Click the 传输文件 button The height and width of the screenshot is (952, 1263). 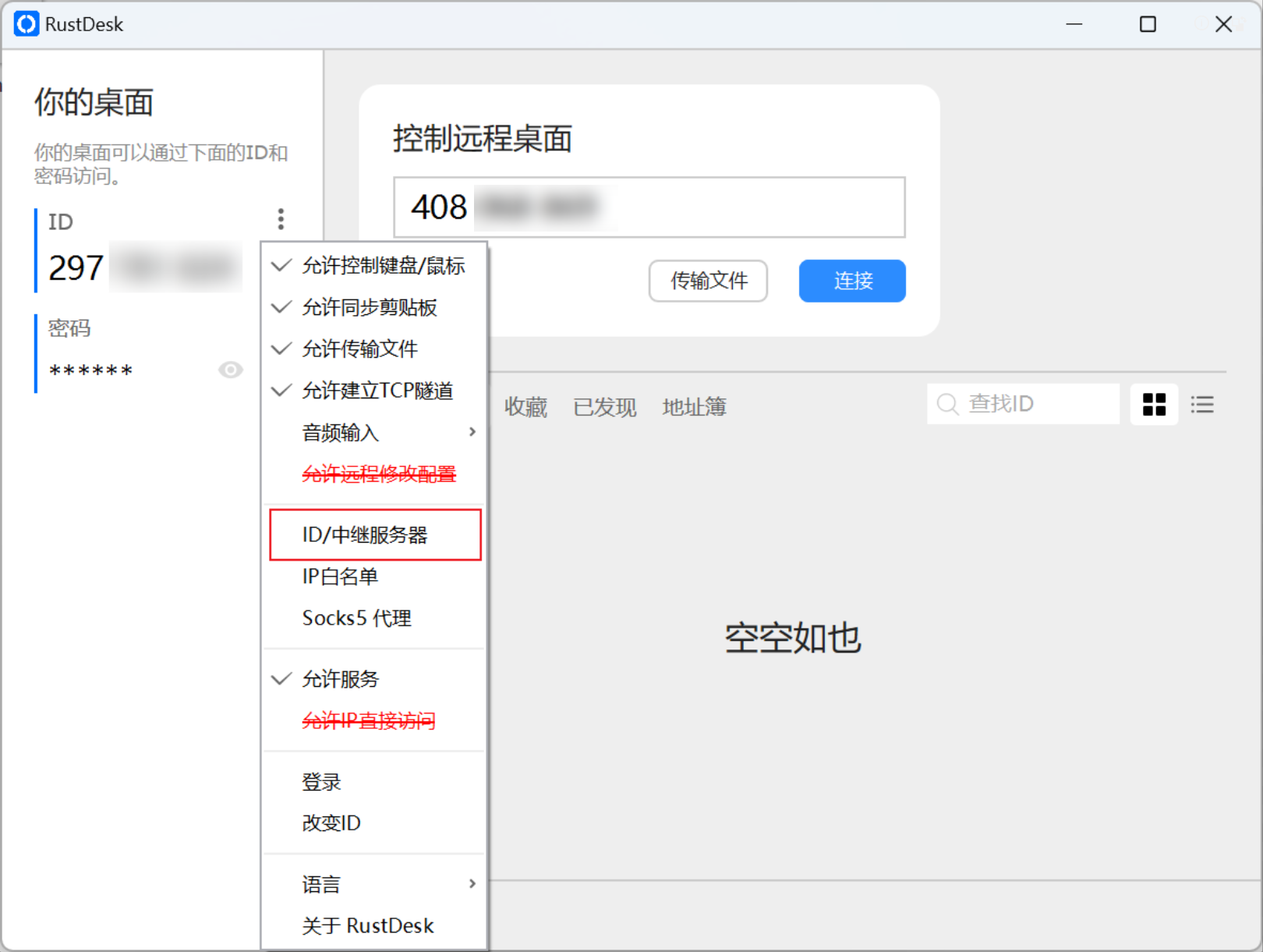coord(708,281)
